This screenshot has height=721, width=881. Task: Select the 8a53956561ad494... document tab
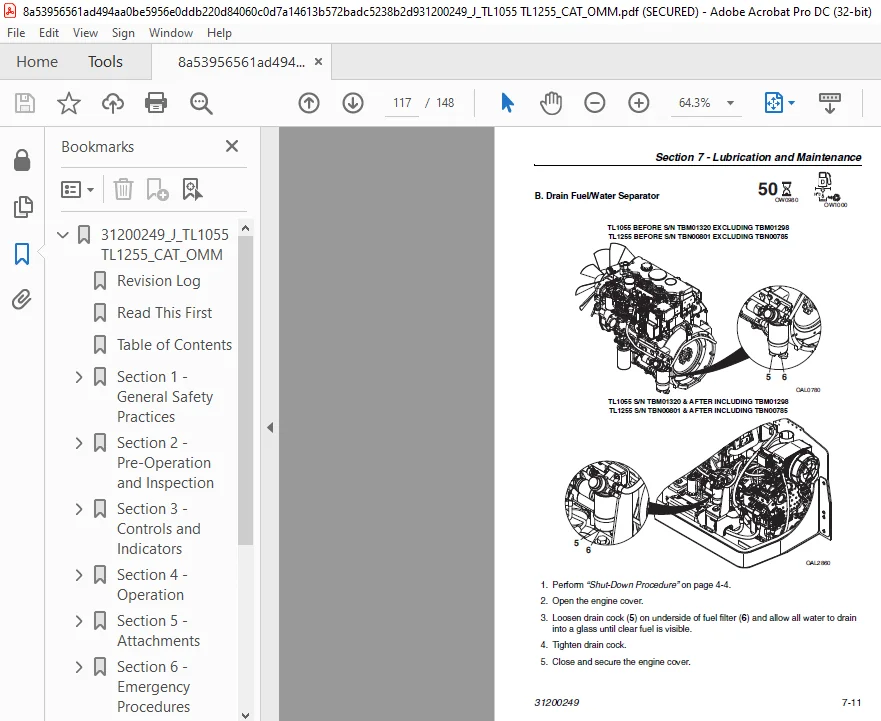242,62
